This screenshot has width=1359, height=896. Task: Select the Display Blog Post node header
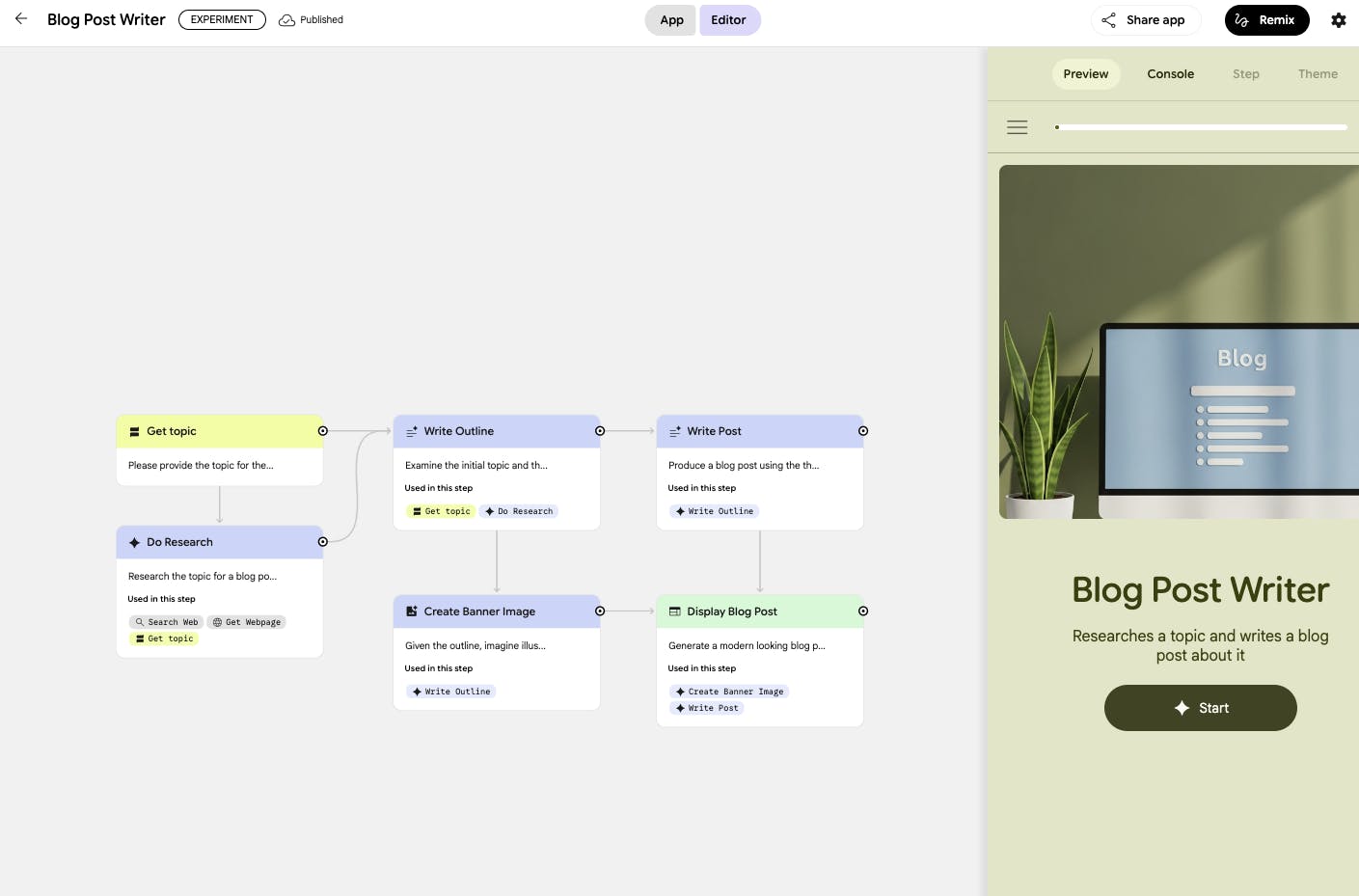pyautogui.click(x=760, y=611)
